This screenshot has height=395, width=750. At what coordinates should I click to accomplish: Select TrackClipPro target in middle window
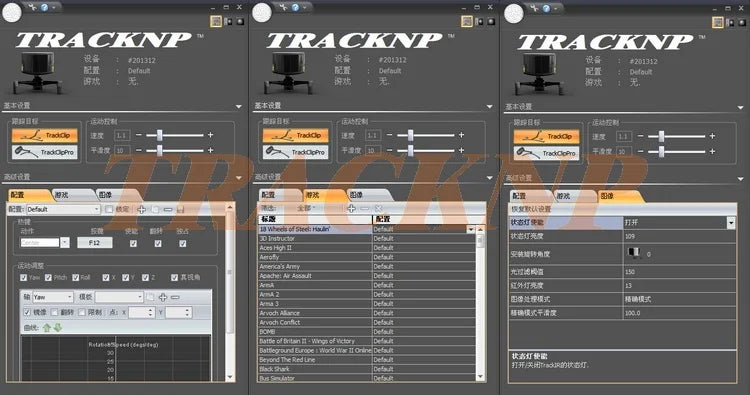[x=295, y=152]
